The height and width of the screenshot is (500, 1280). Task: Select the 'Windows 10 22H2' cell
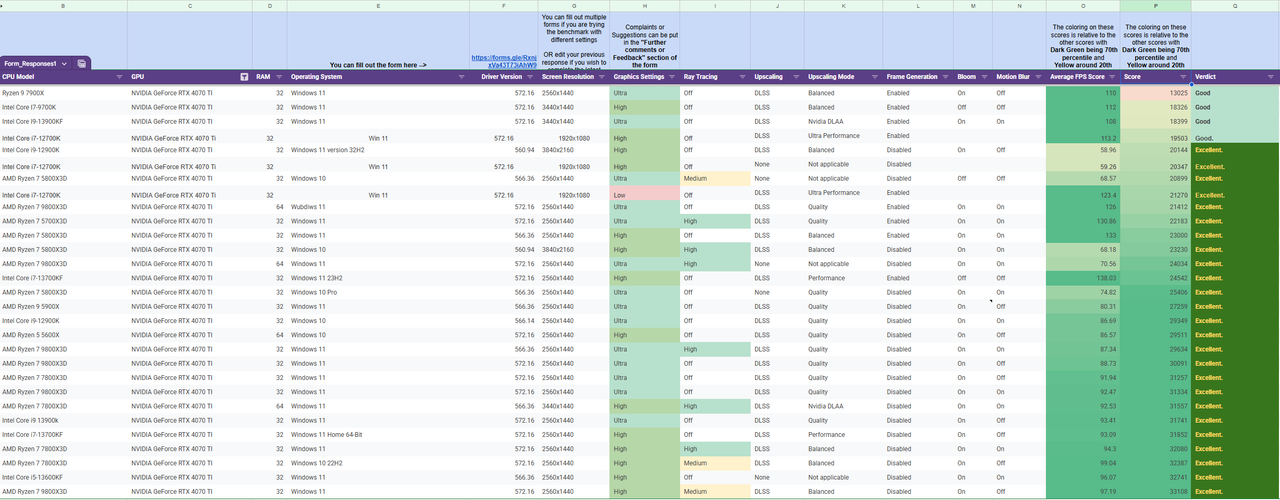coord(378,463)
